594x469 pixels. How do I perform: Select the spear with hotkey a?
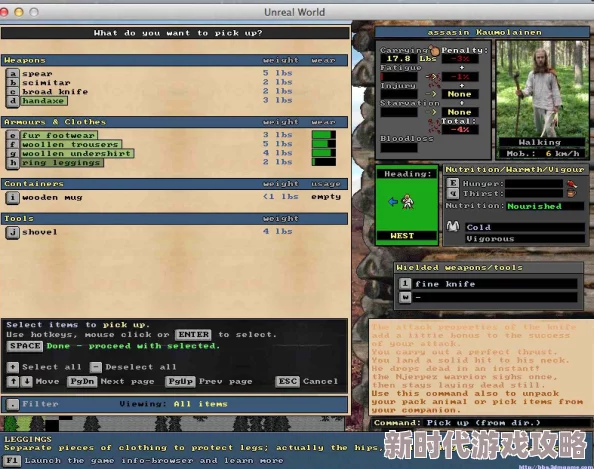pyautogui.click(x=13, y=73)
